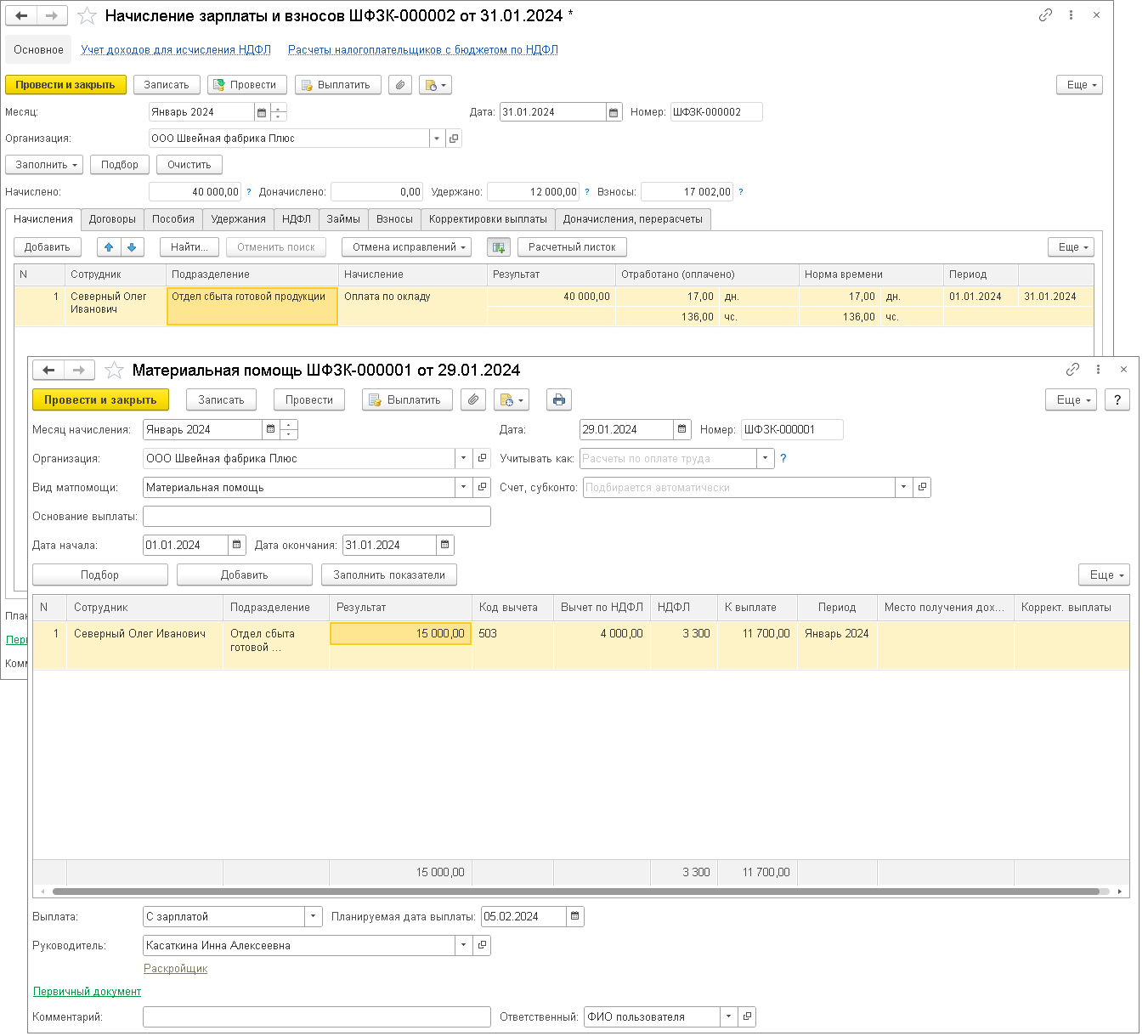Open Корректировки выплаты tab
Viewport: 1148px width, 1036px height.
[x=488, y=219]
